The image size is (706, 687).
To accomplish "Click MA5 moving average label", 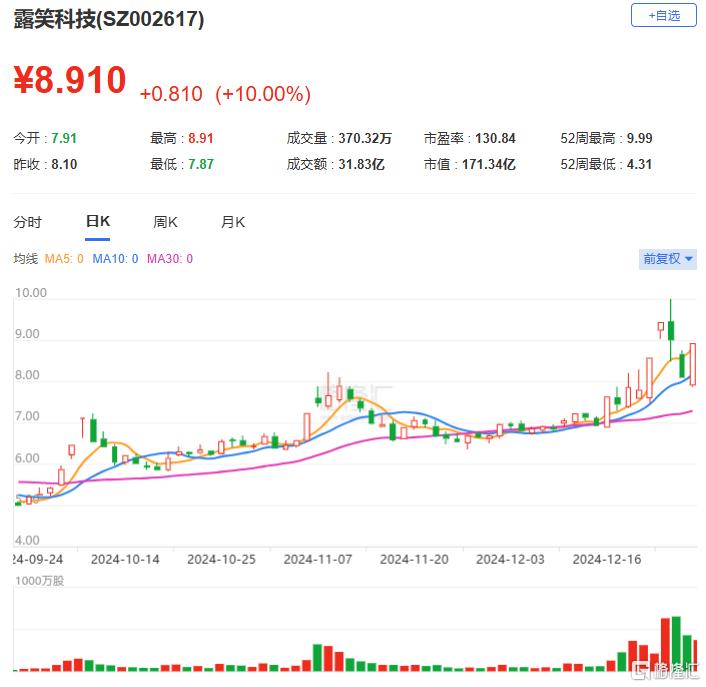I will (64, 259).
